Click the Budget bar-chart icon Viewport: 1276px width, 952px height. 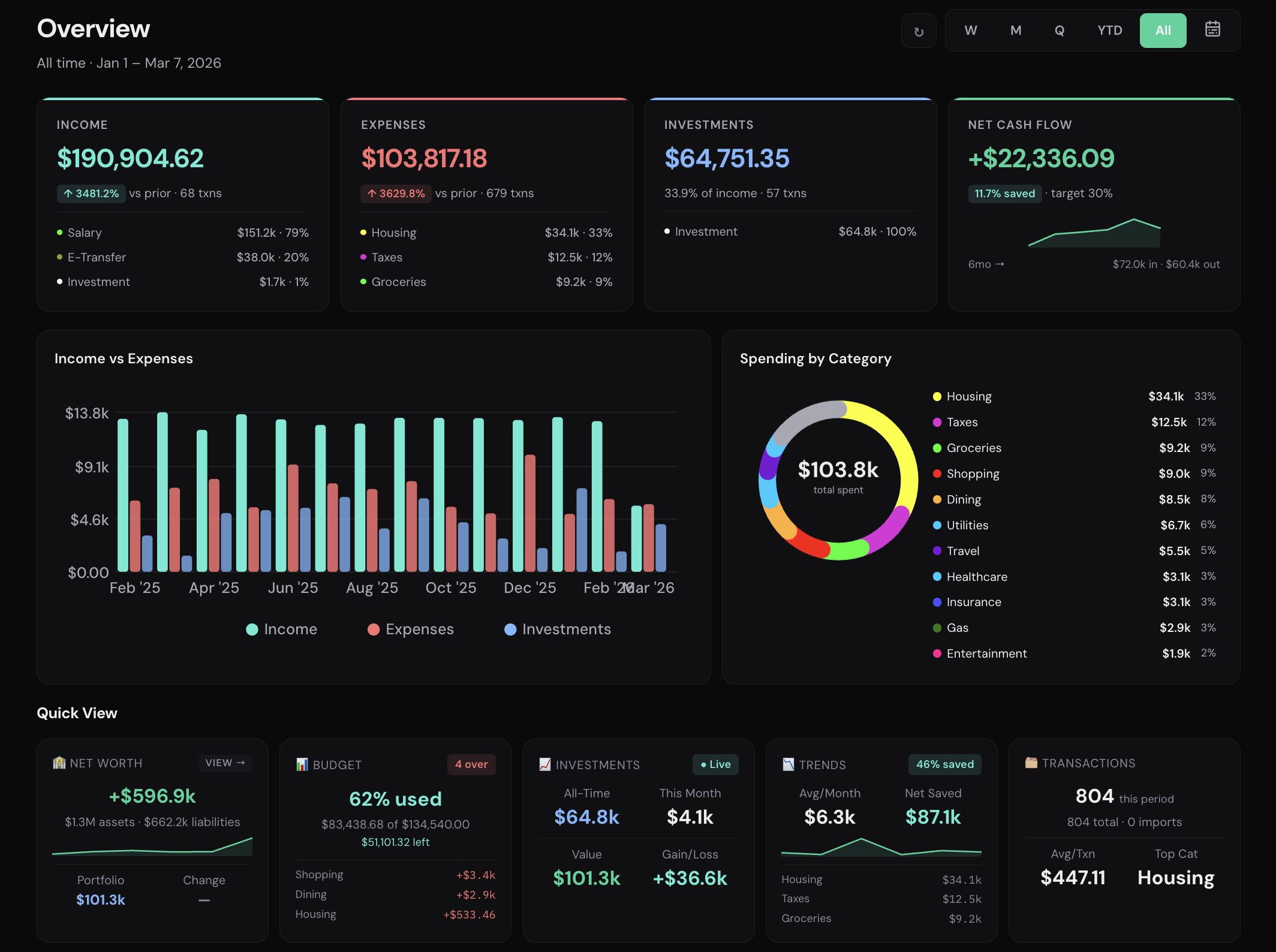pos(302,764)
